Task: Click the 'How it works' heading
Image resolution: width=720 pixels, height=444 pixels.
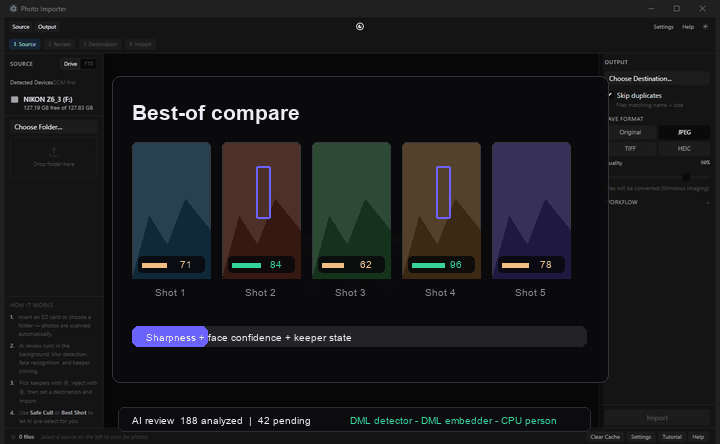Action: point(32,305)
